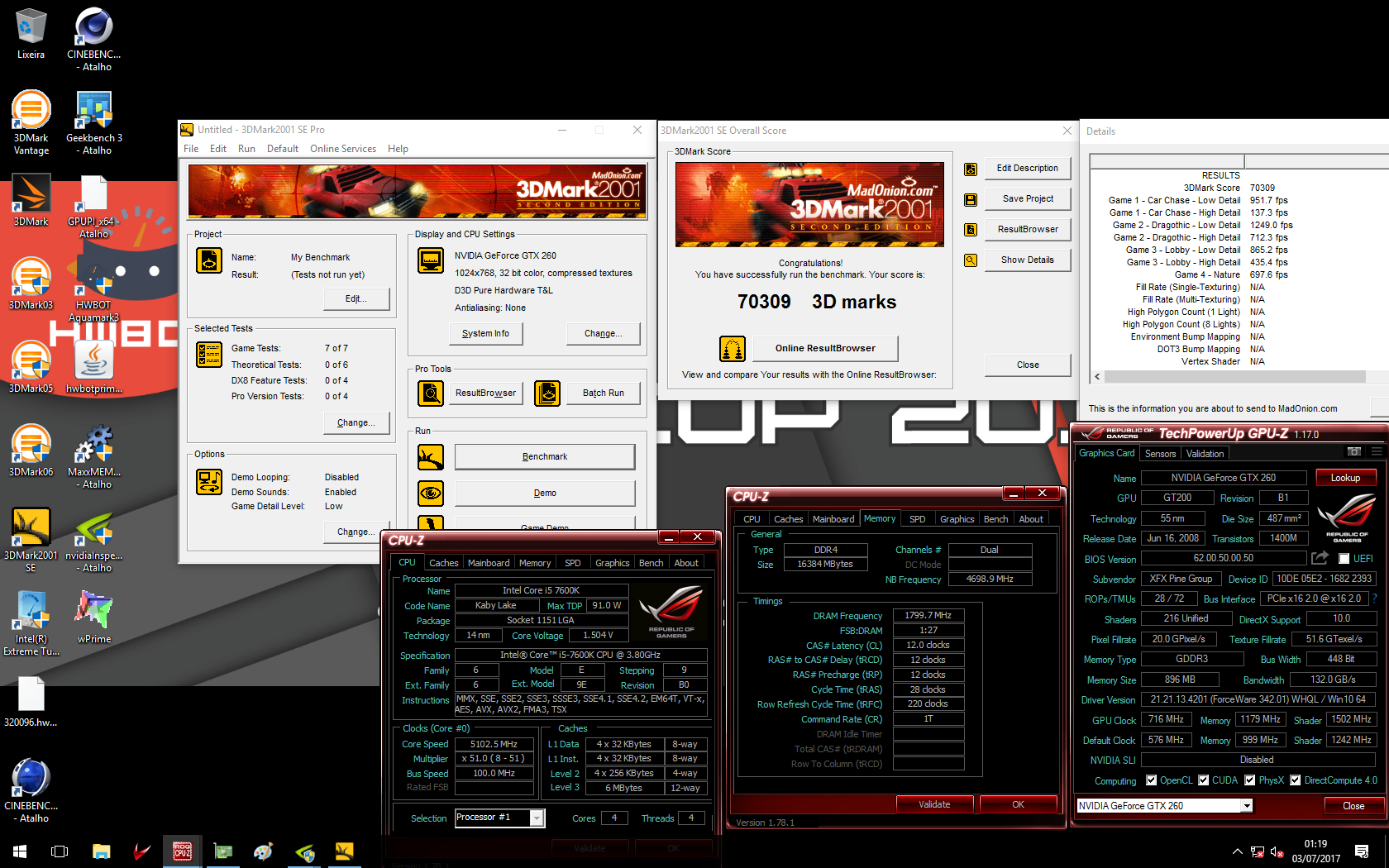Click the 3DMark2001 banner image in score window

click(809, 204)
